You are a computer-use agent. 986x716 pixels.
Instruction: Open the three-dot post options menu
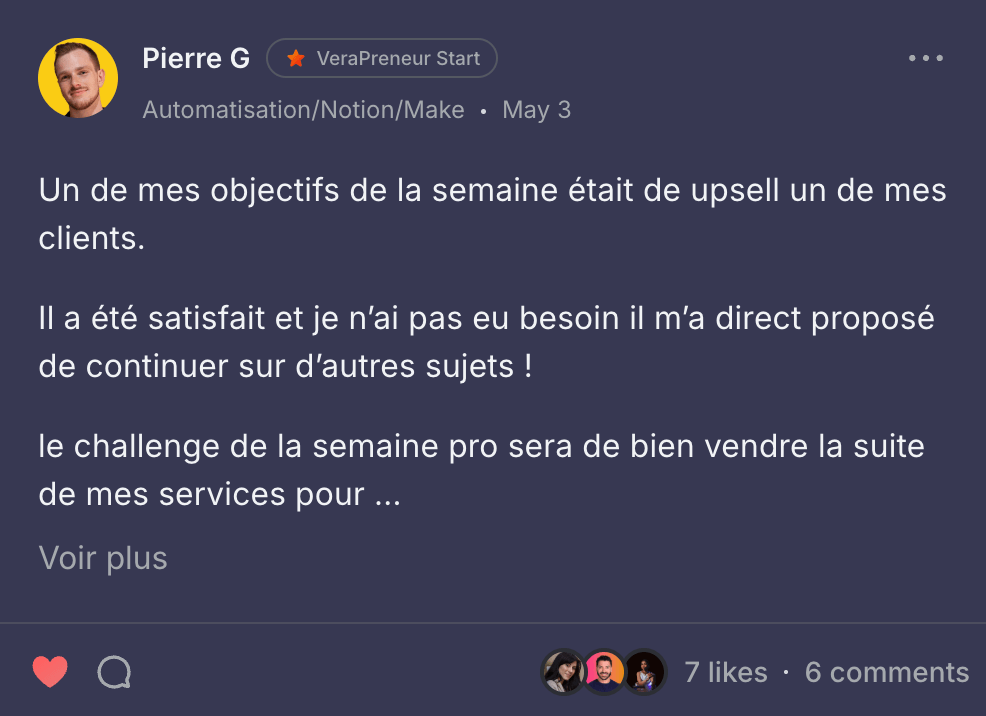tap(926, 58)
